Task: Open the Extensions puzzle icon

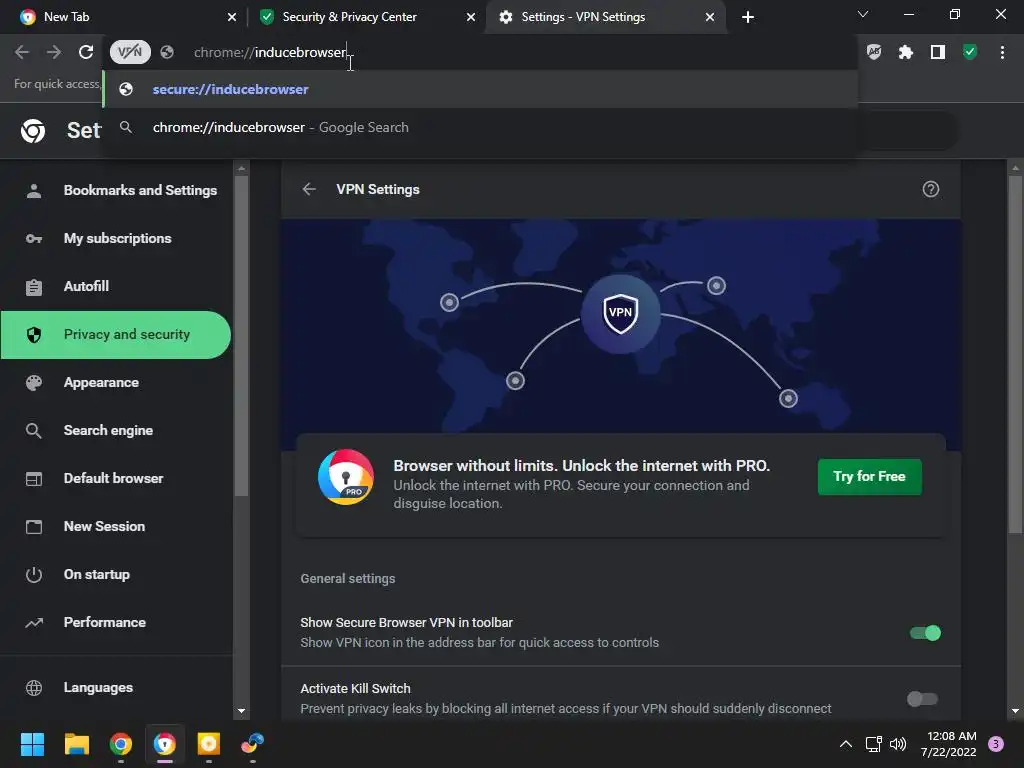Action: point(905,52)
